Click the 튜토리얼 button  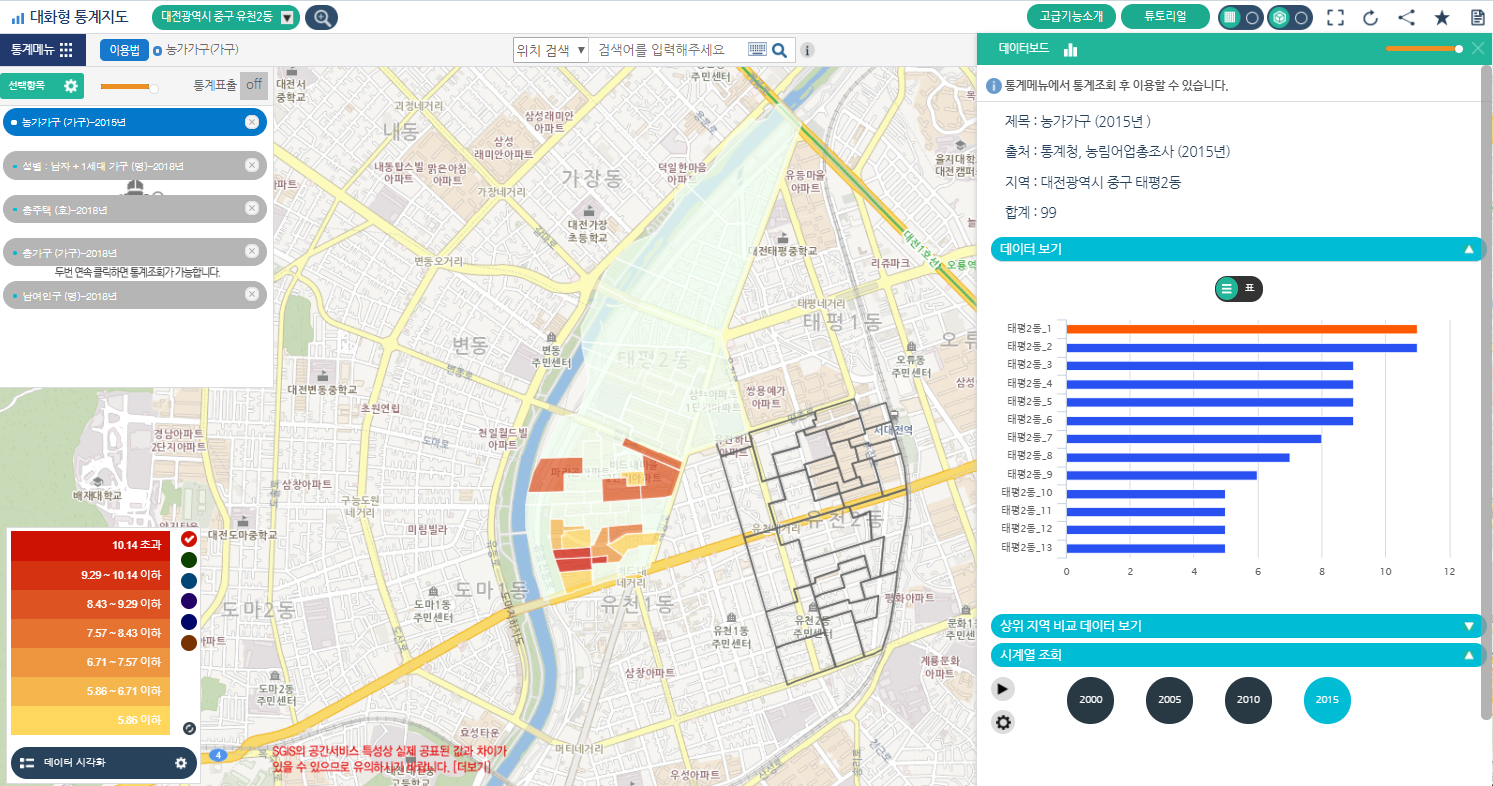[x=1165, y=17]
